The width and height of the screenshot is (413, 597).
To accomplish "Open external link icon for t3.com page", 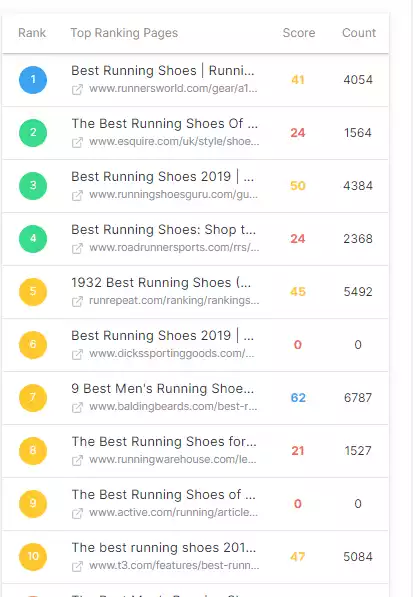I will point(77,566).
